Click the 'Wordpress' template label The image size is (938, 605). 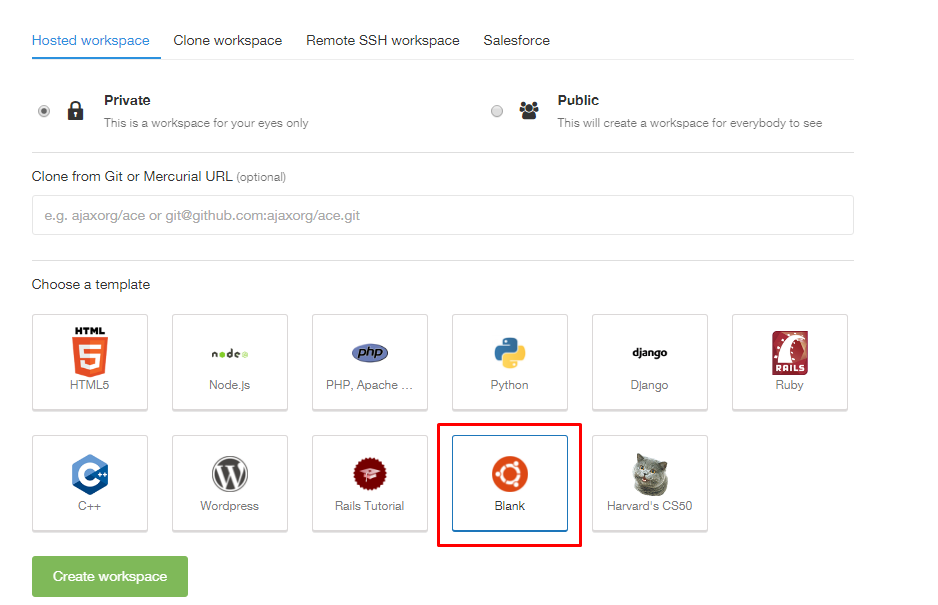(230, 506)
